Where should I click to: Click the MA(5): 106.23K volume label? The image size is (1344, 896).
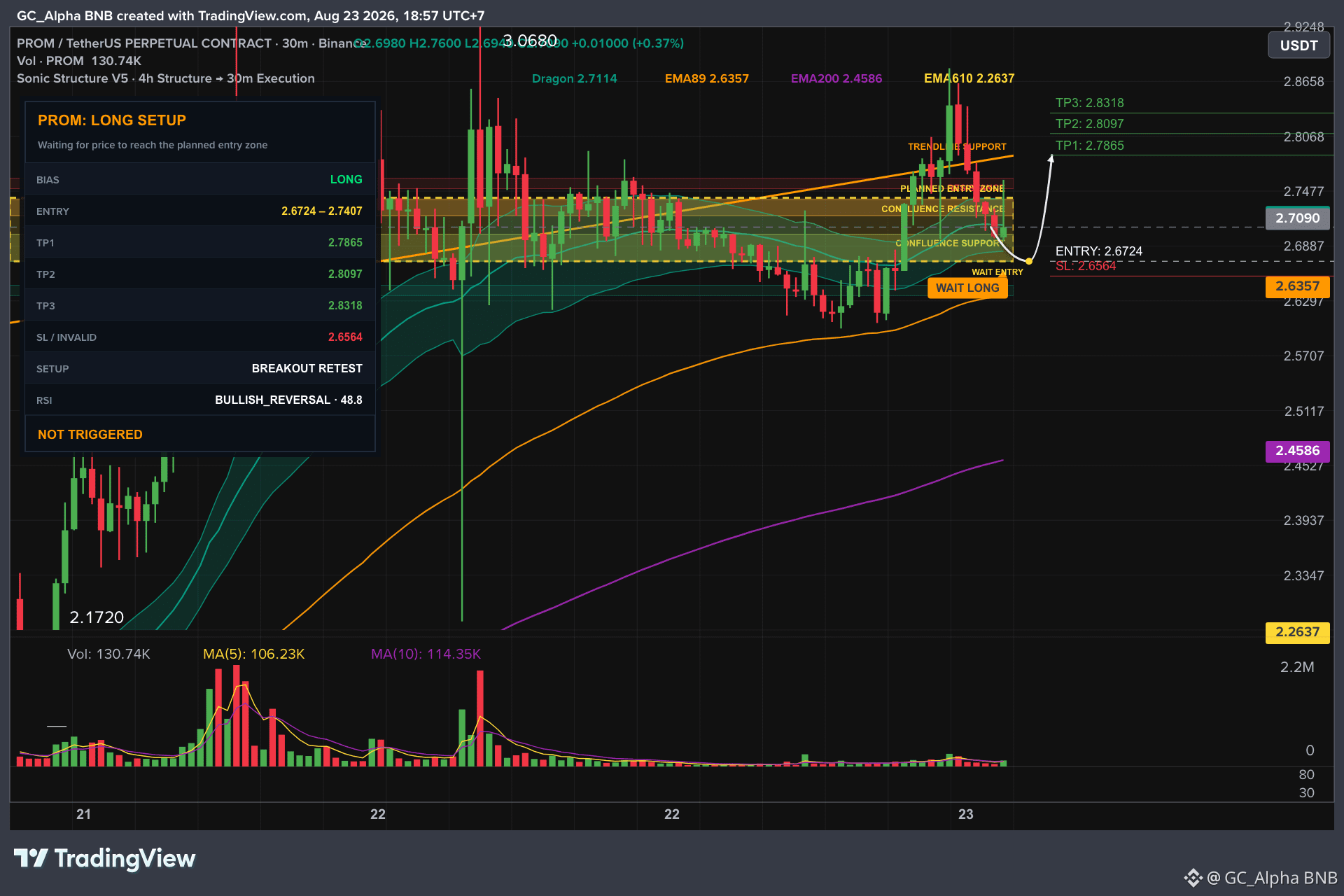(253, 654)
